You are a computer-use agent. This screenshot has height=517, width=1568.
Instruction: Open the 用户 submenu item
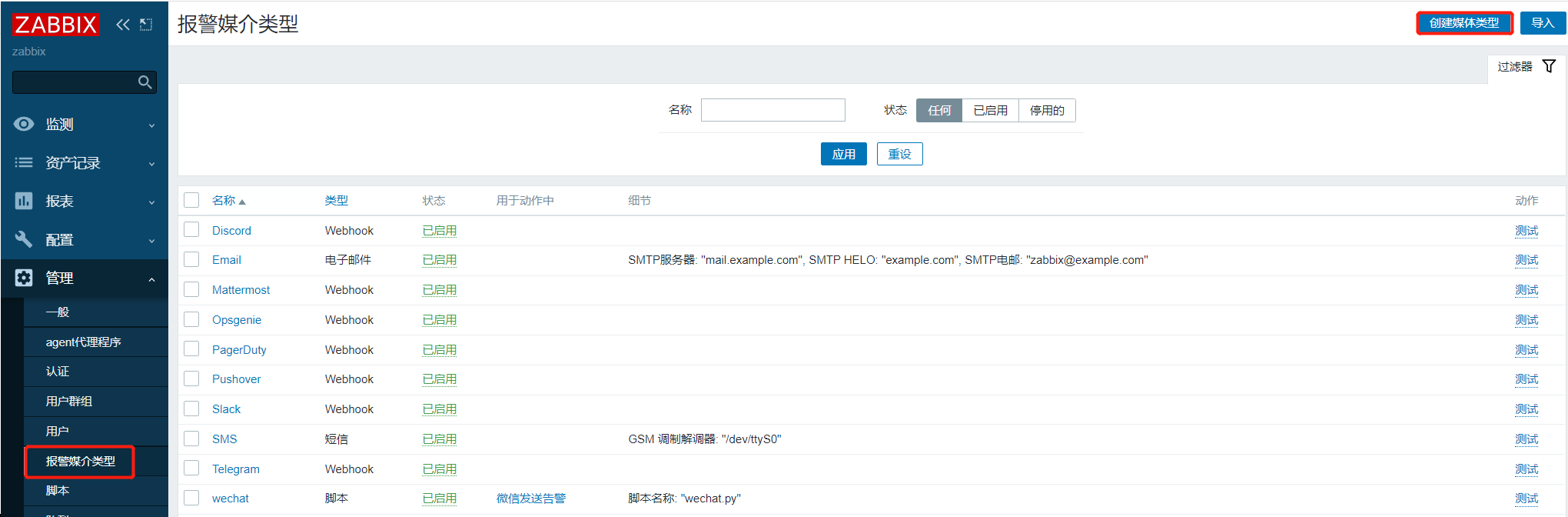coord(96,431)
